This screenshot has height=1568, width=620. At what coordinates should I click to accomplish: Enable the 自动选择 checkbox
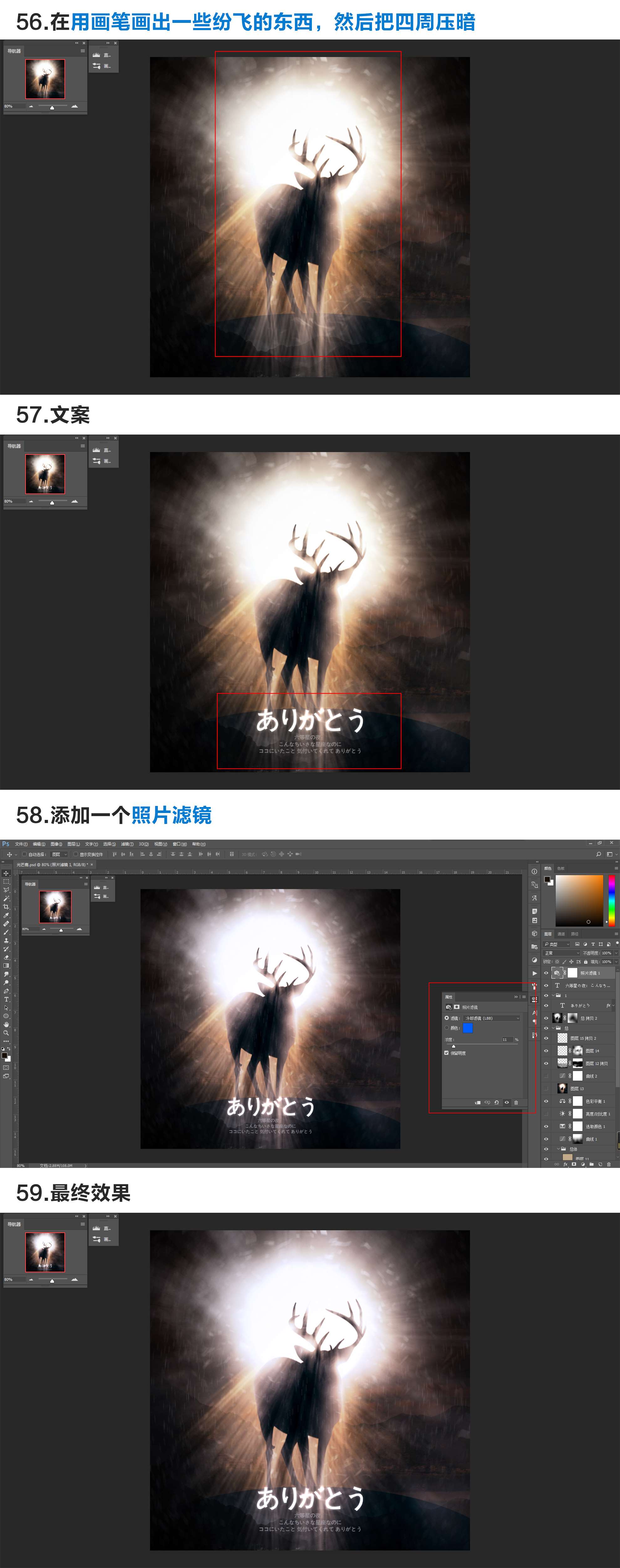pyautogui.click(x=24, y=855)
